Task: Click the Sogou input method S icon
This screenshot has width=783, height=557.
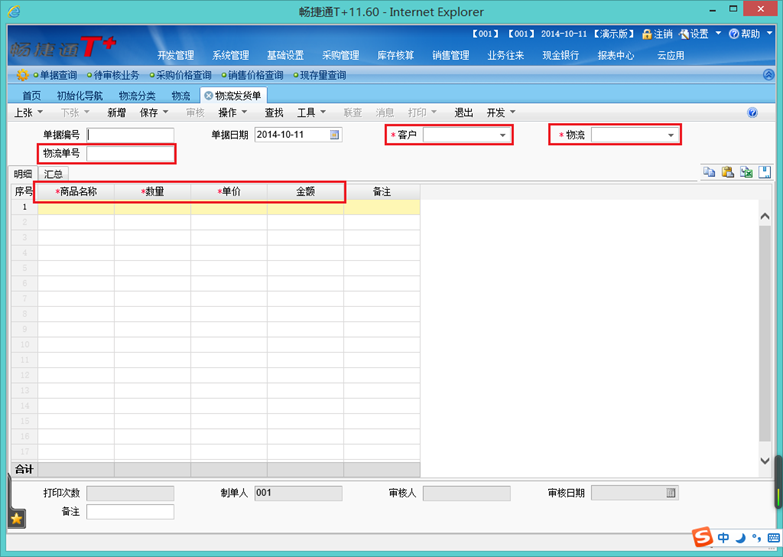Action: tap(703, 538)
